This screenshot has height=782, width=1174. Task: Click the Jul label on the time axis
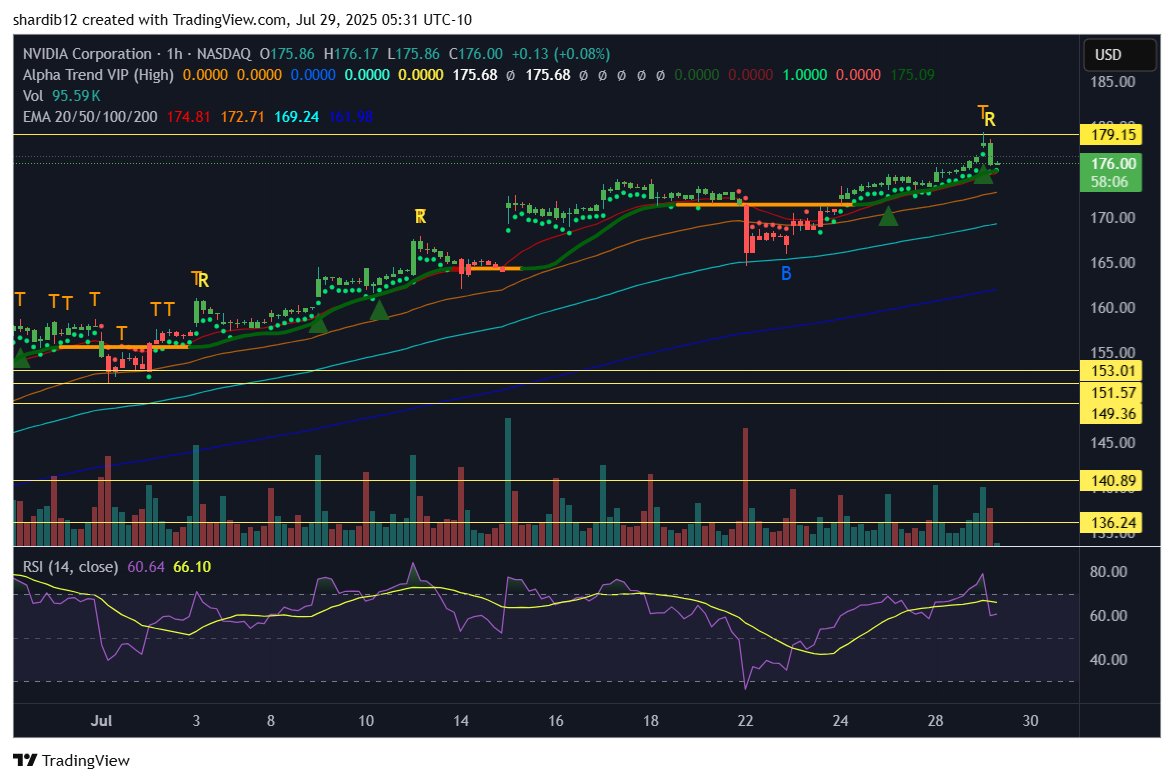[101, 721]
